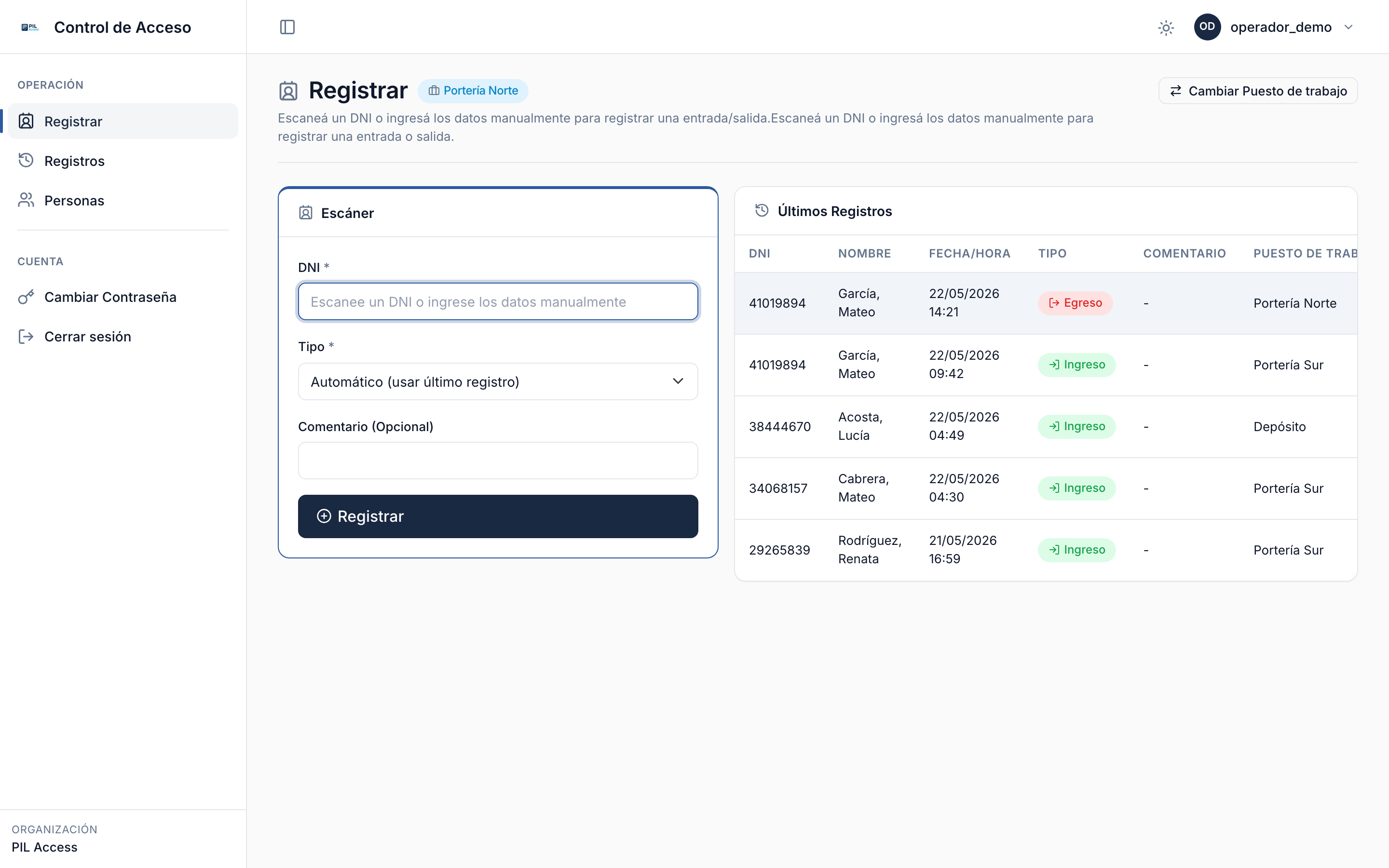Image resolution: width=1389 pixels, height=868 pixels.
Task: Click the OD user avatar
Action: 1207,27
